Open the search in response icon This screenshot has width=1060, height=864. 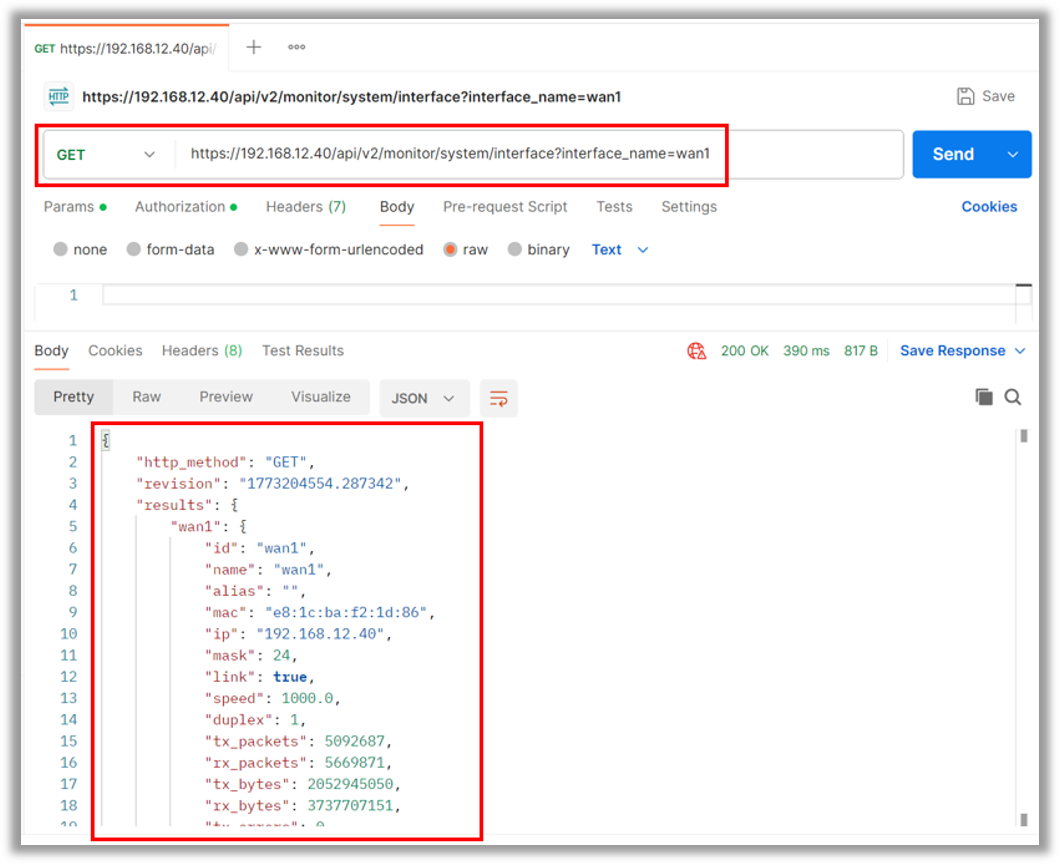(x=1013, y=396)
